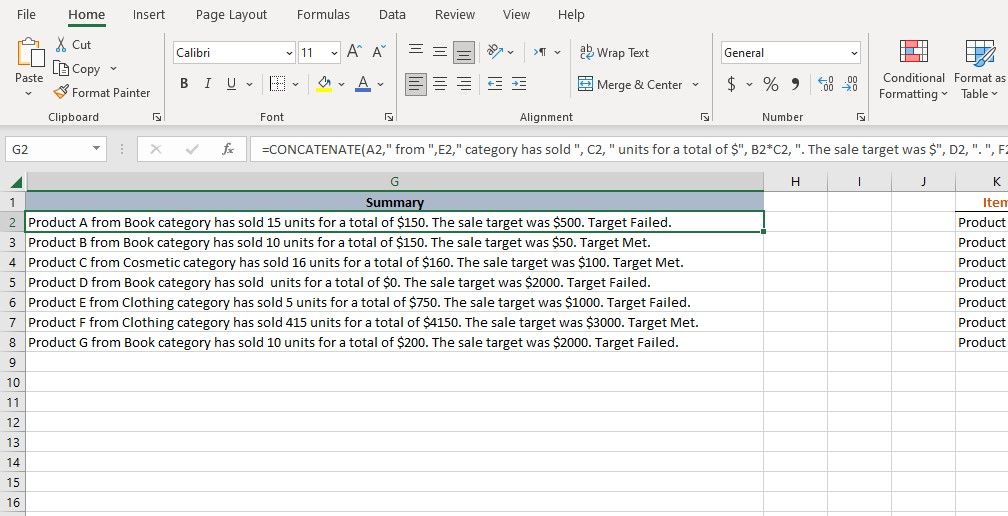This screenshot has width=1008, height=516.
Task: Align text left
Action: (x=416, y=84)
